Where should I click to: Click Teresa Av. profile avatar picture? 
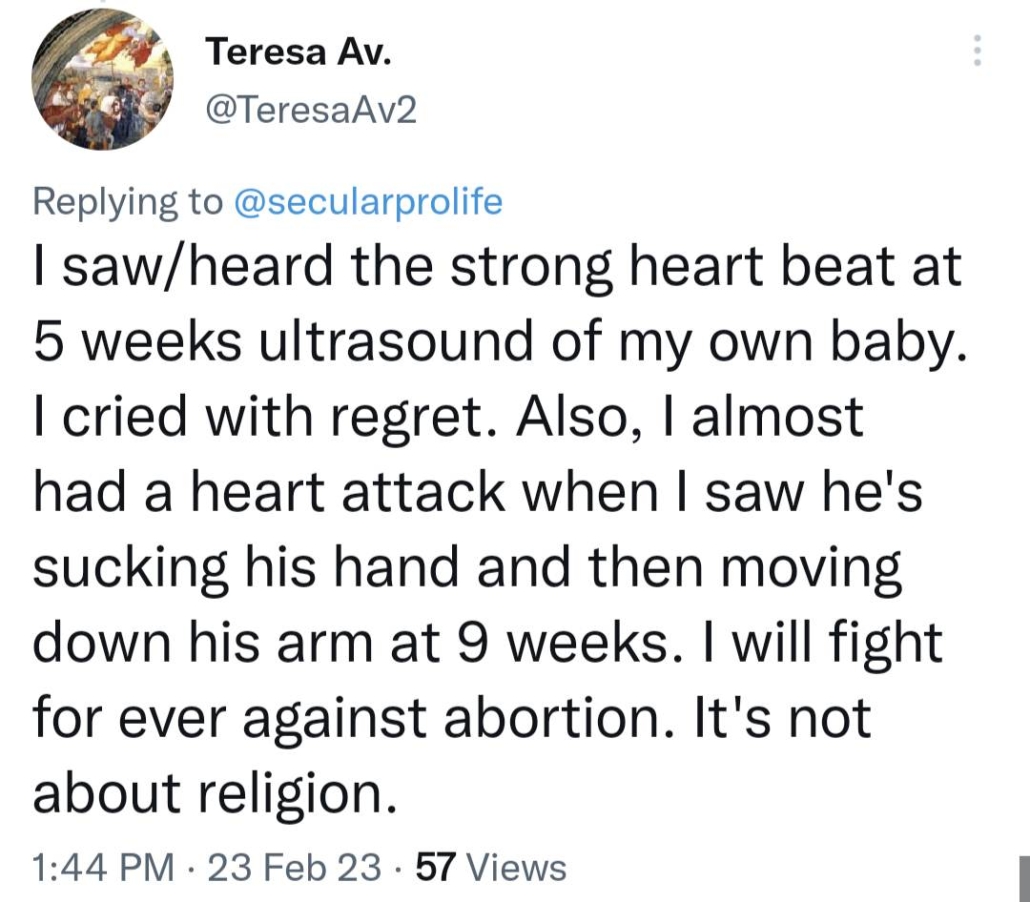click(x=103, y=80)
